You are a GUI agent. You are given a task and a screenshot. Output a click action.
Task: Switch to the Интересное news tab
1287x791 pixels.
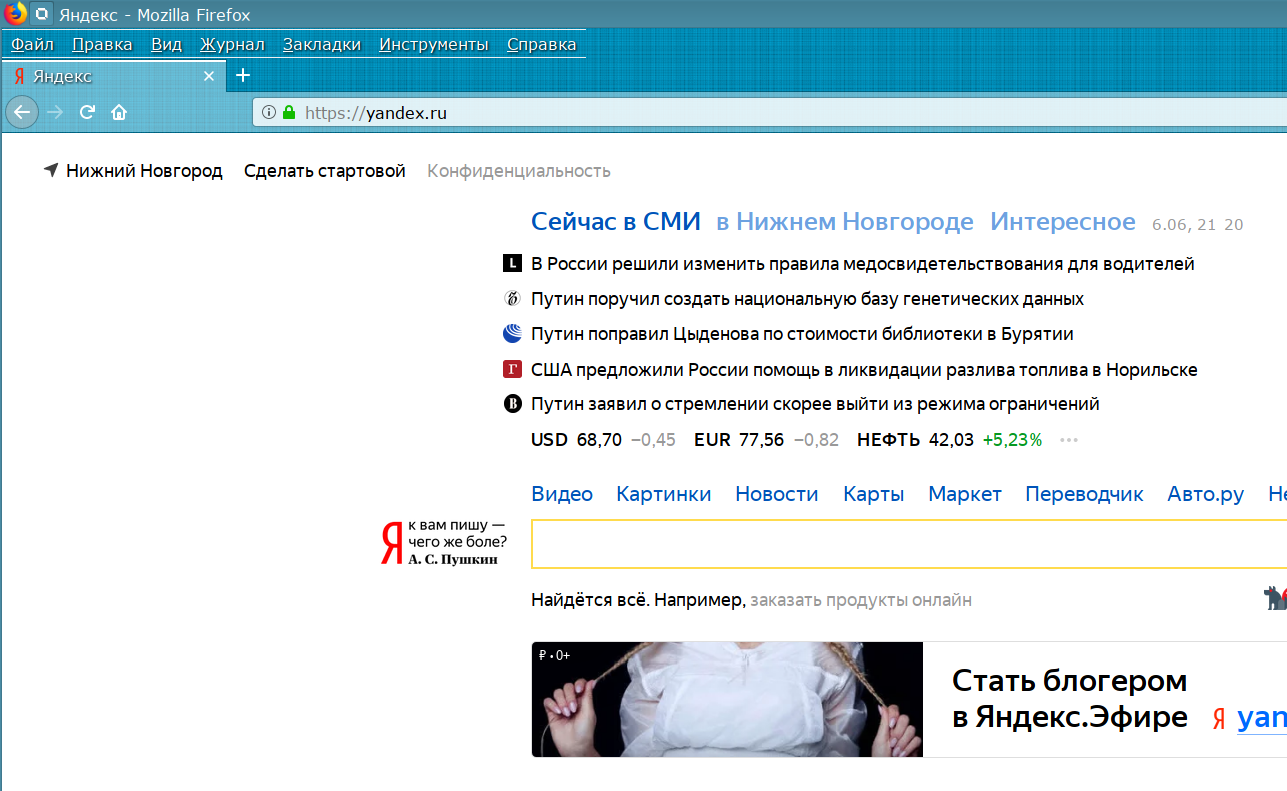pyautogui.click(x=1063, y=222)
